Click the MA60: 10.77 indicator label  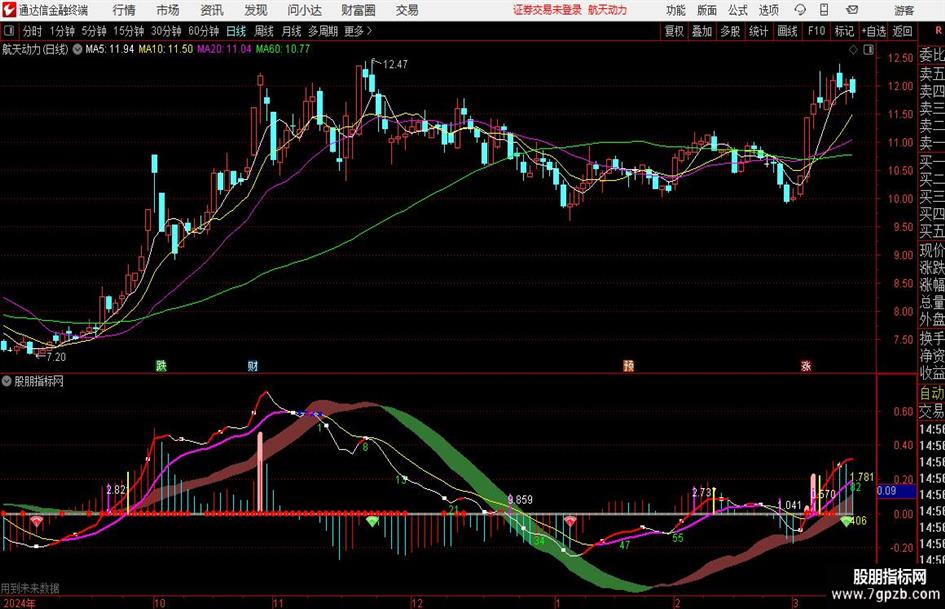click(283, 49)
